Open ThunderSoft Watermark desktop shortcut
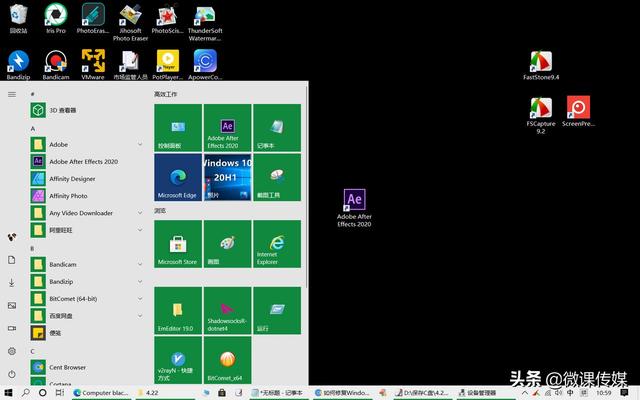Screen dimensions: 640x400 [x=205, y=22]
